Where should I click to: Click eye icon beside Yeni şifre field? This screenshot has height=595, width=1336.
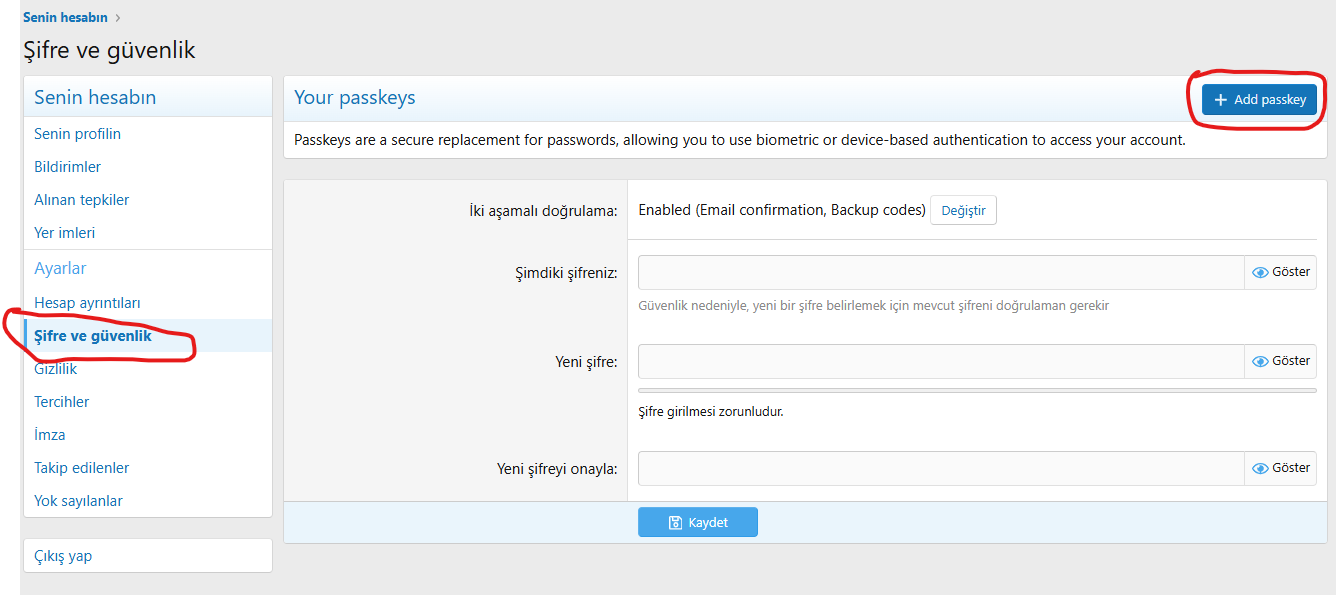[x=1260, y=361]
